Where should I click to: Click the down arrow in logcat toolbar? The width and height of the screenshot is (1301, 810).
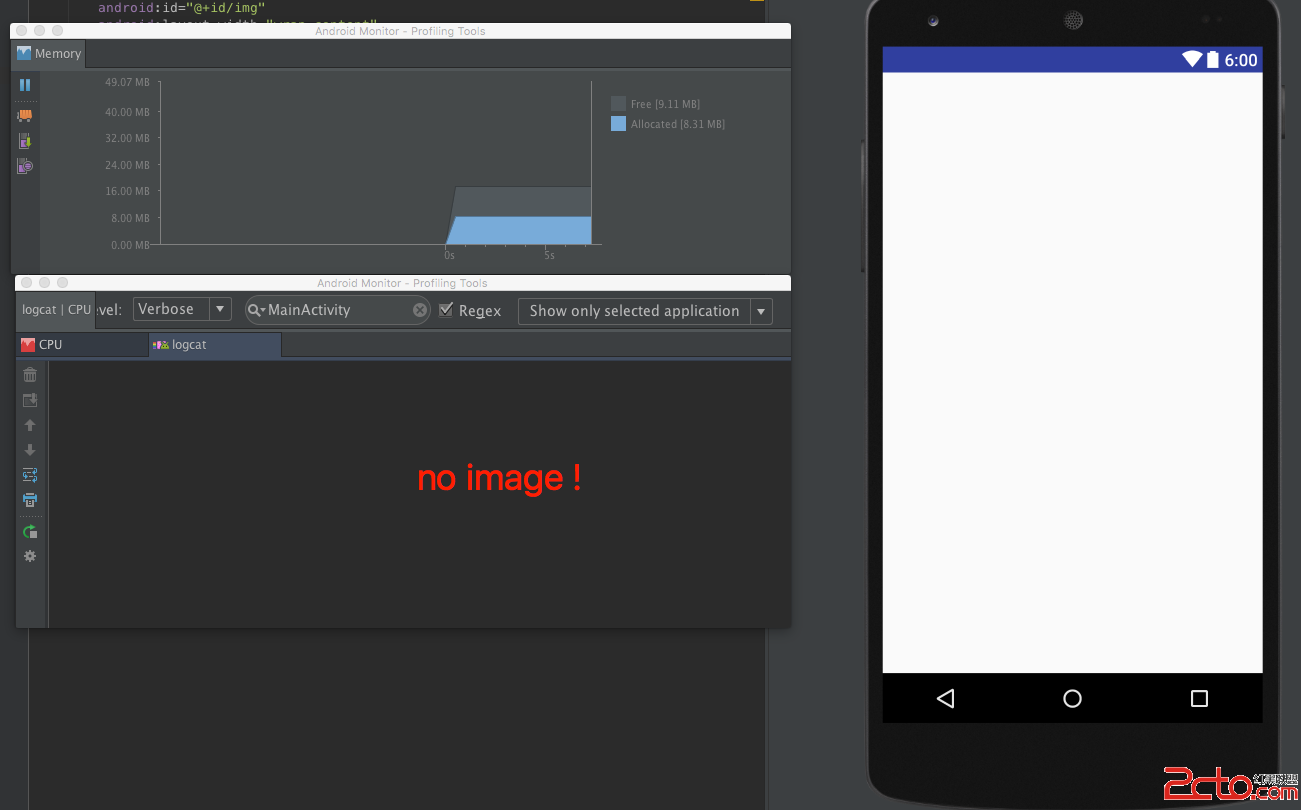[30, 450]
